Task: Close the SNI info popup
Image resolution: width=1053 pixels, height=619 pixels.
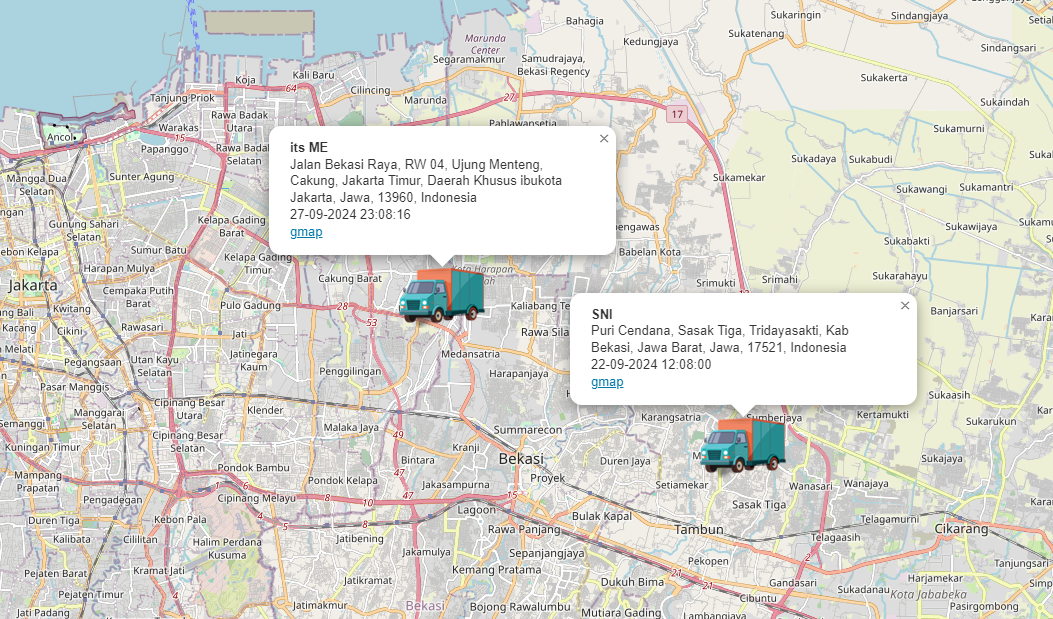Action: [x=905, y=306]
